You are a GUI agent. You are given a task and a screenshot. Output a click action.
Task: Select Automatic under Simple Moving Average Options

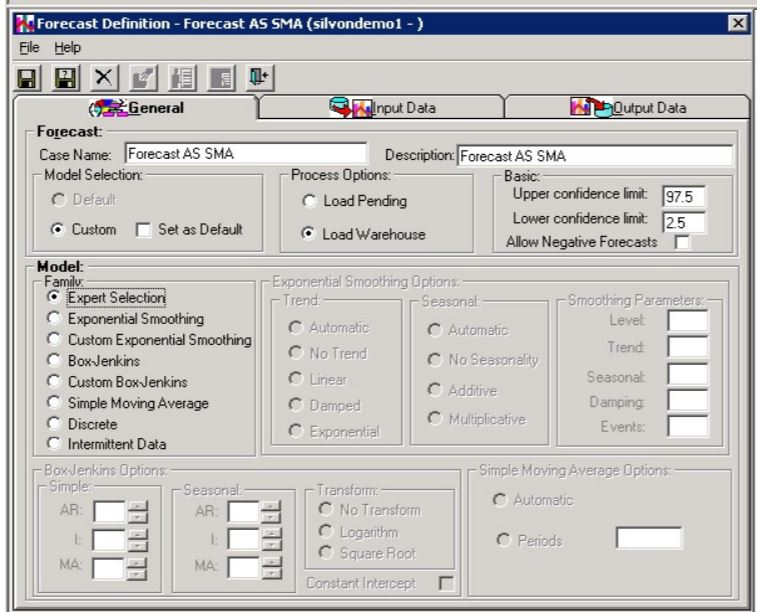(500, 500)
